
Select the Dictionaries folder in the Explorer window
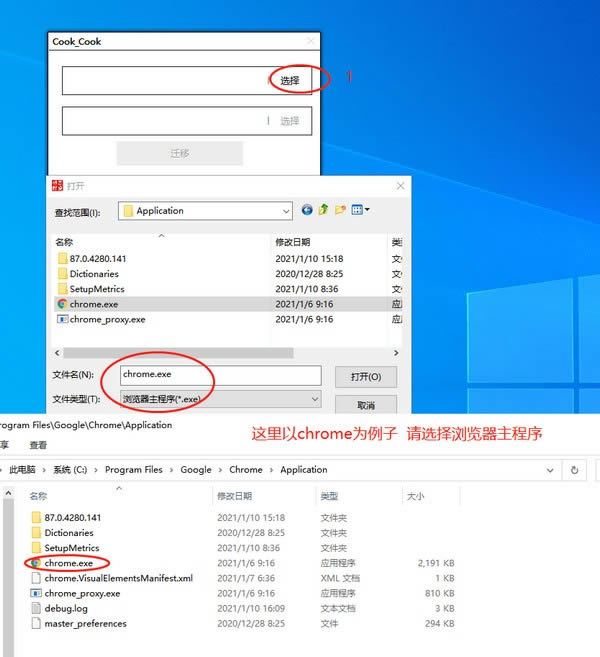click(68, 533)
